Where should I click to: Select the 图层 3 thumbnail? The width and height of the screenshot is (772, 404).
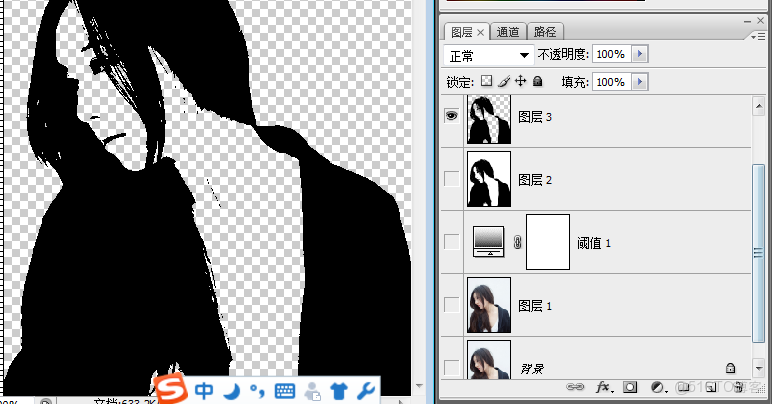[489, 119]
